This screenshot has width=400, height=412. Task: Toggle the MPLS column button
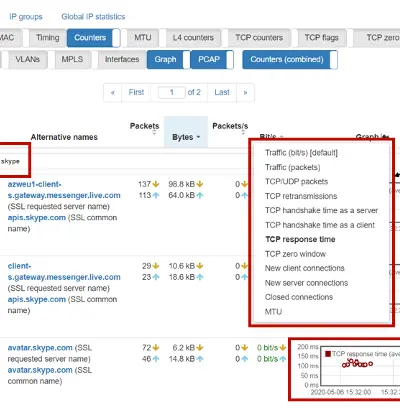tap(72, 59)
